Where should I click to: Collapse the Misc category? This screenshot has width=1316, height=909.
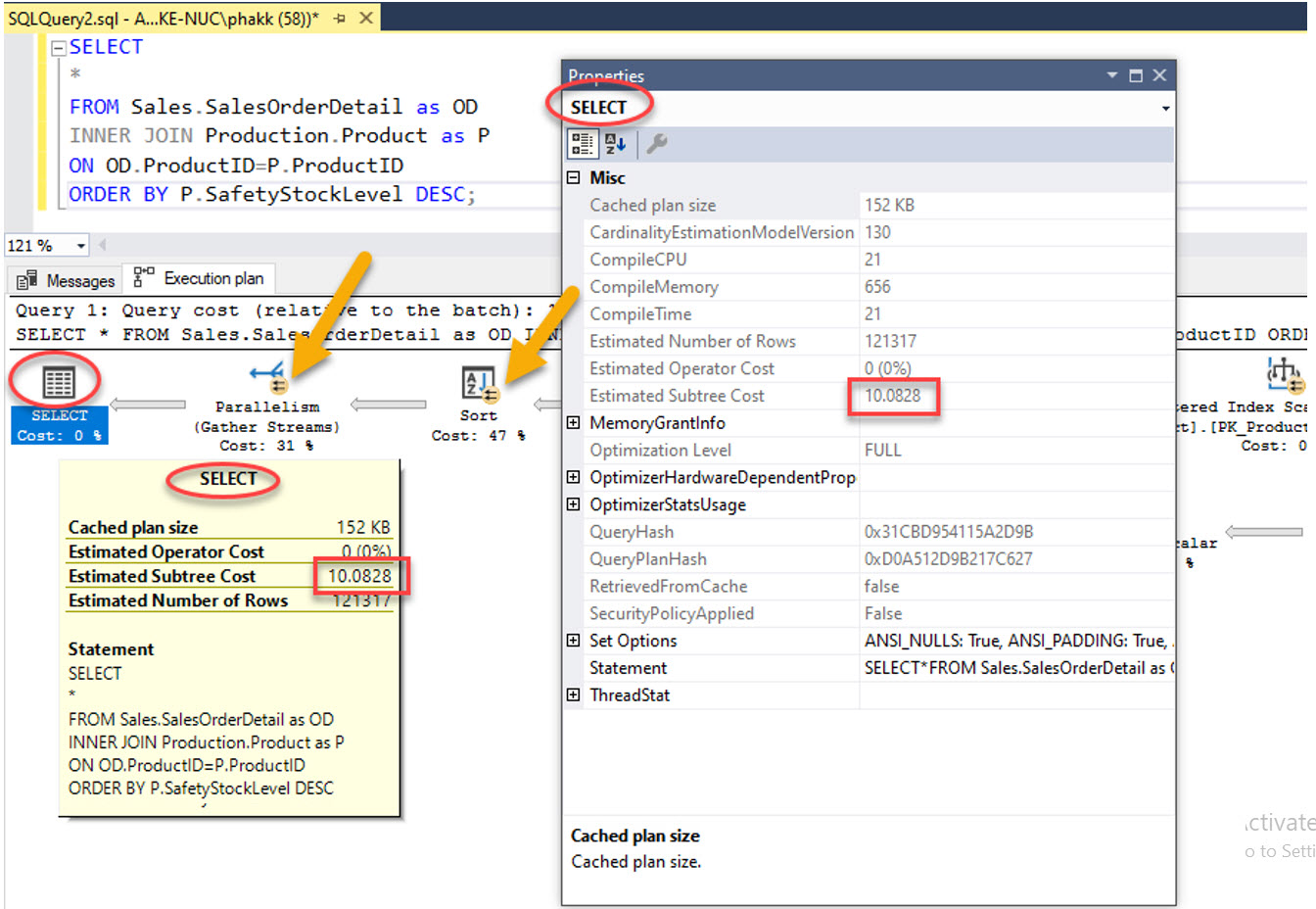(573, 177)
